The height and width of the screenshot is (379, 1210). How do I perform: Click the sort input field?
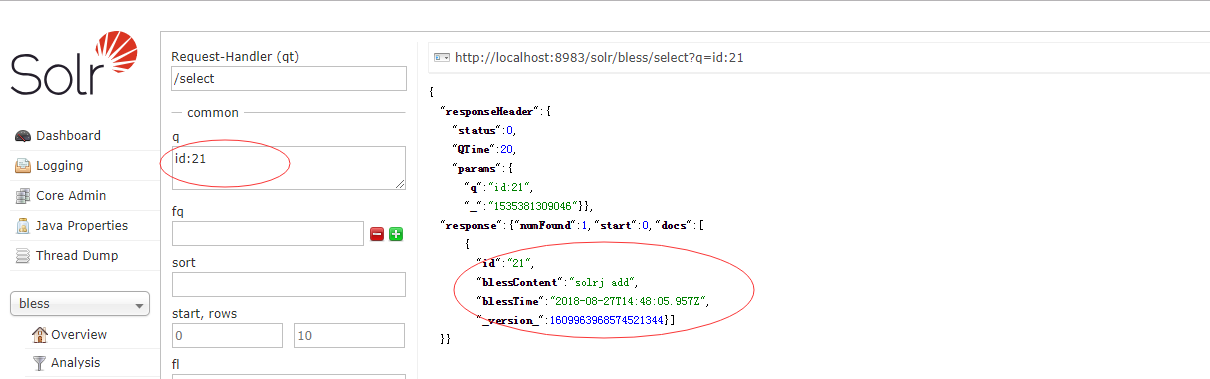(289, 284)
